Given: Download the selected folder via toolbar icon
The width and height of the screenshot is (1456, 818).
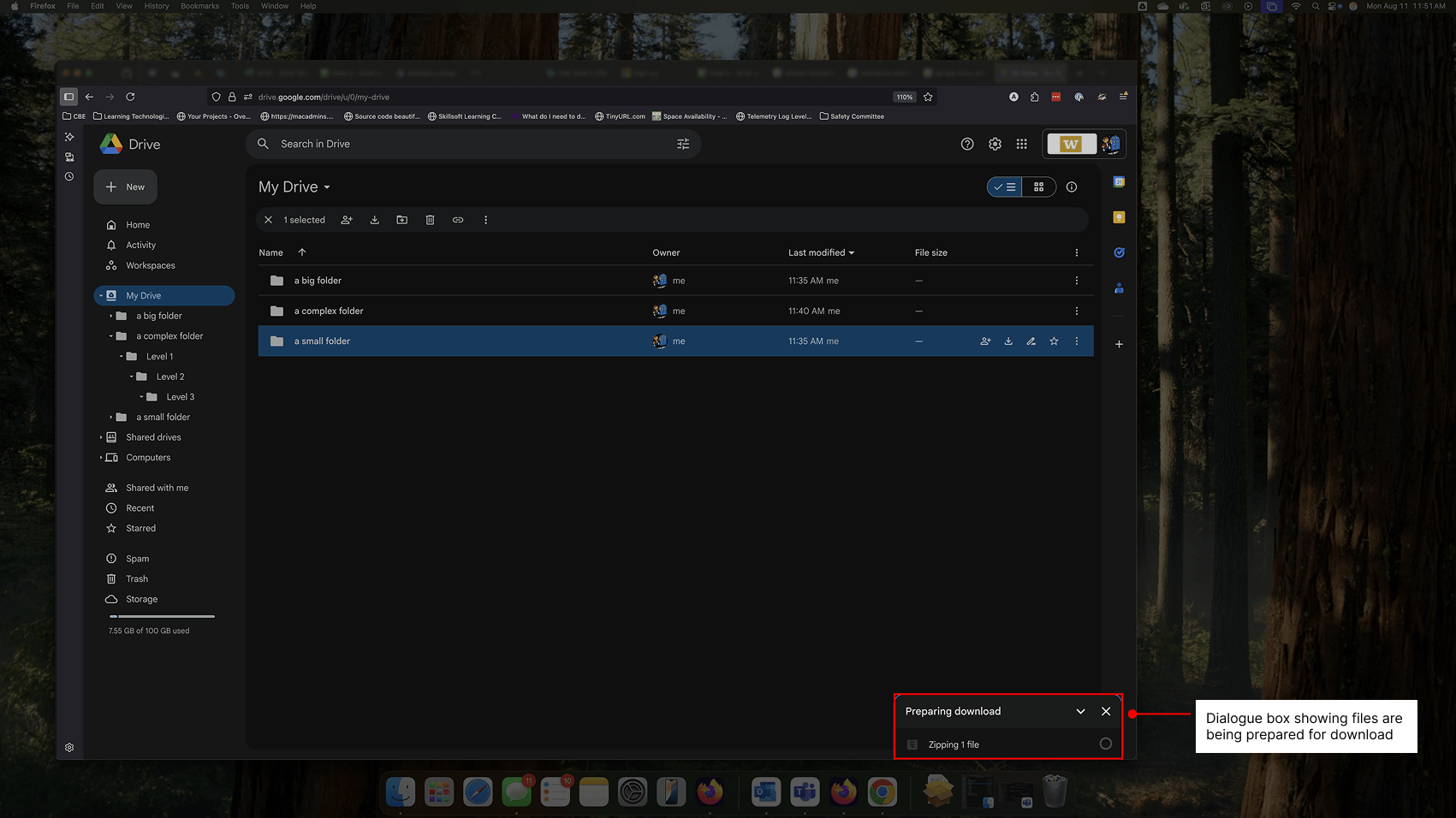Looking at the screenshot, I should pyautogui.click(x=374, y=220).
